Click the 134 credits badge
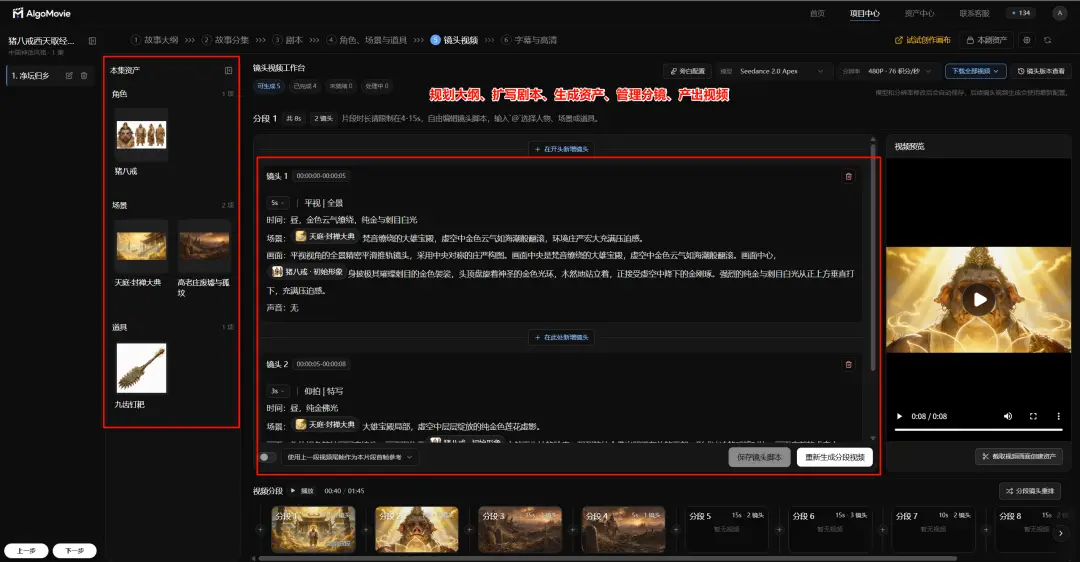The height and width of the screenshot is (562, 1080). tap(1021, 13)
